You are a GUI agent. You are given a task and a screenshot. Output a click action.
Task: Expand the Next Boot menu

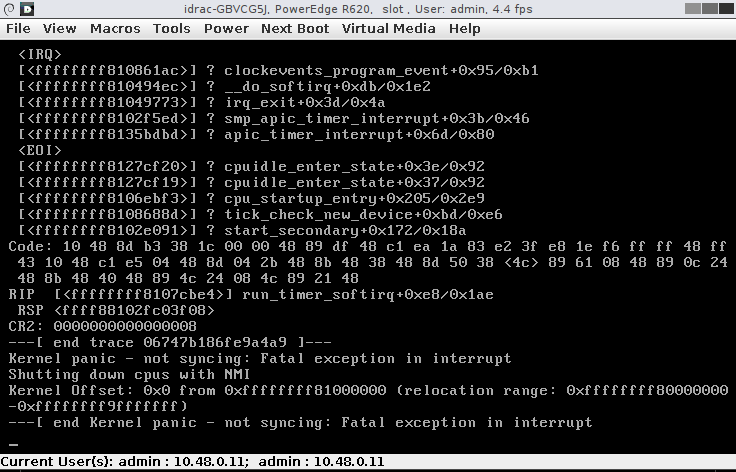295,29
